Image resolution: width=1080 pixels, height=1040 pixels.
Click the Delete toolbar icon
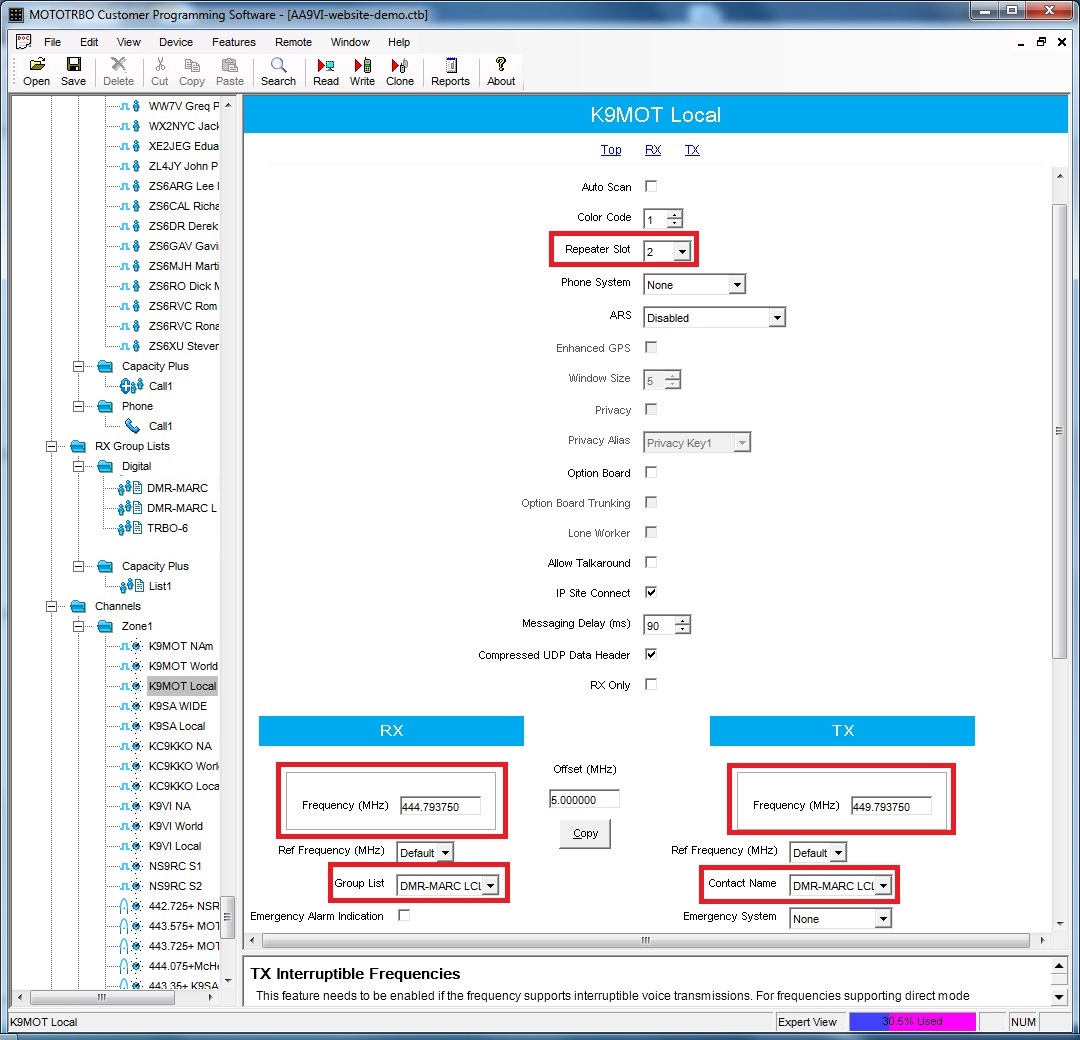(x=118, y=65)
